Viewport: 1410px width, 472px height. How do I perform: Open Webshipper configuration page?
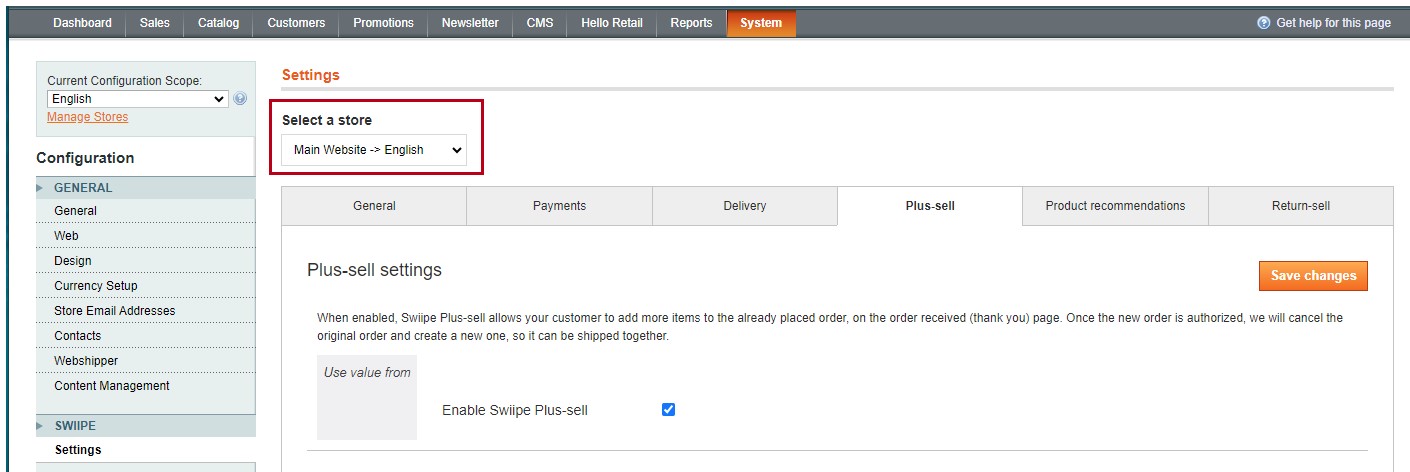pyautogui.click(x=86, y=361)
